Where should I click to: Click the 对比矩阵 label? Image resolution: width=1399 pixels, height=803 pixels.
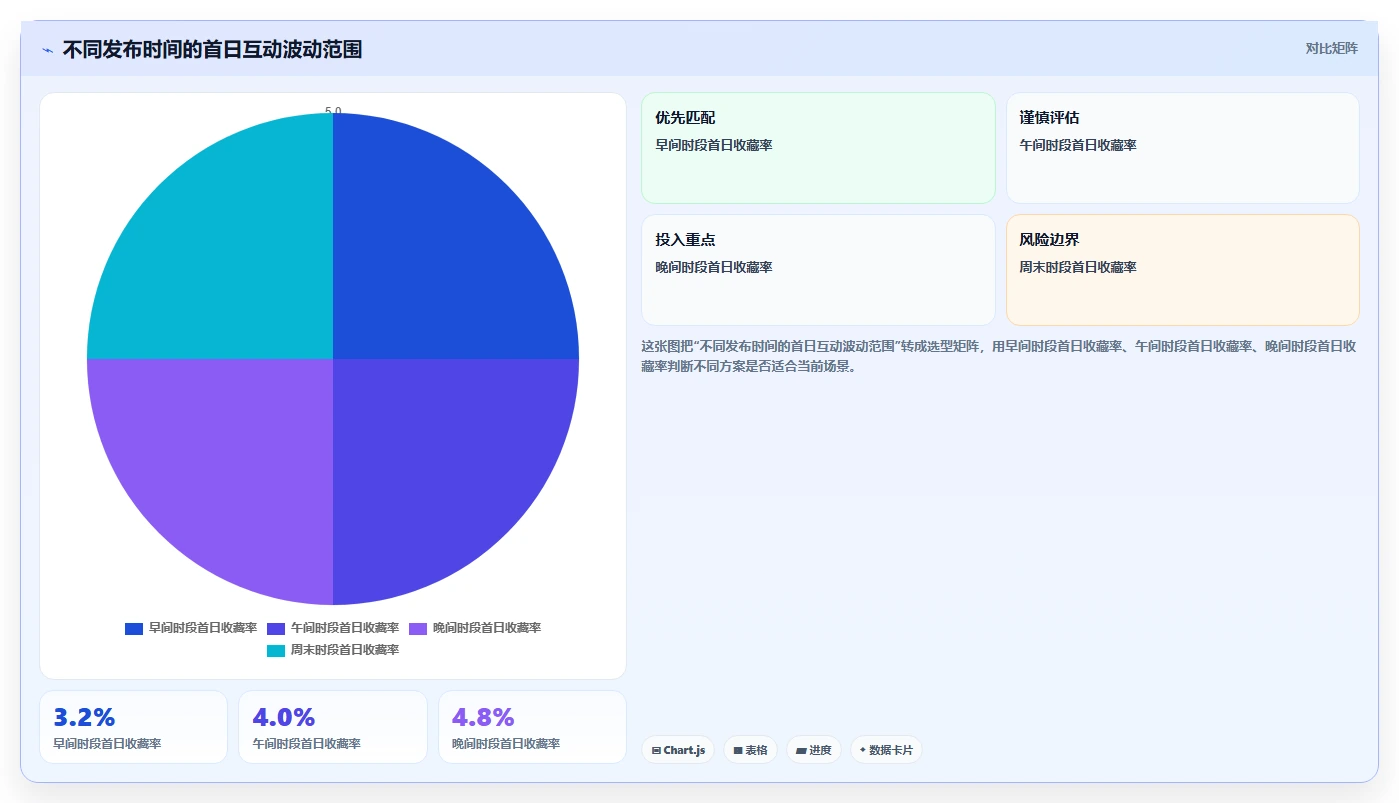(1331, 48)
